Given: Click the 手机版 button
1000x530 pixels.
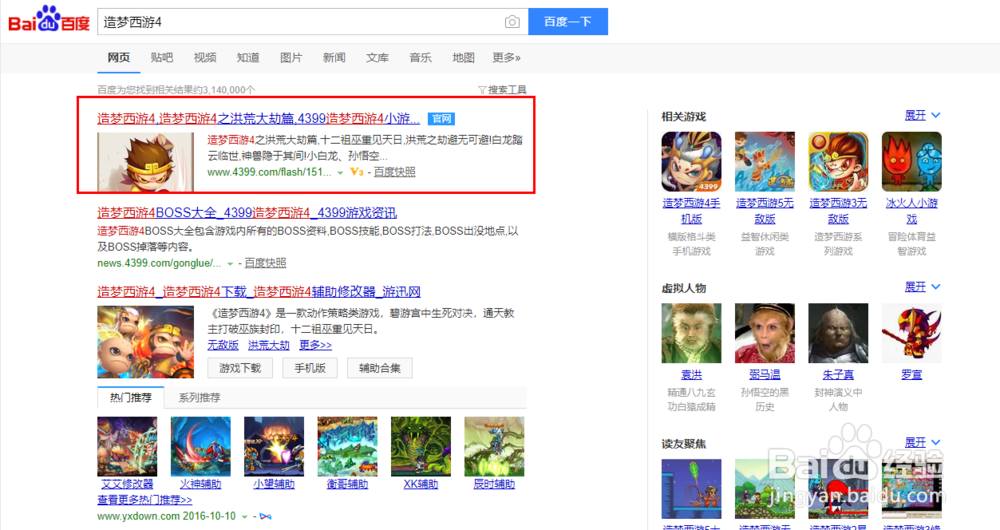Looking at the screenshot, I should point(310,368).
